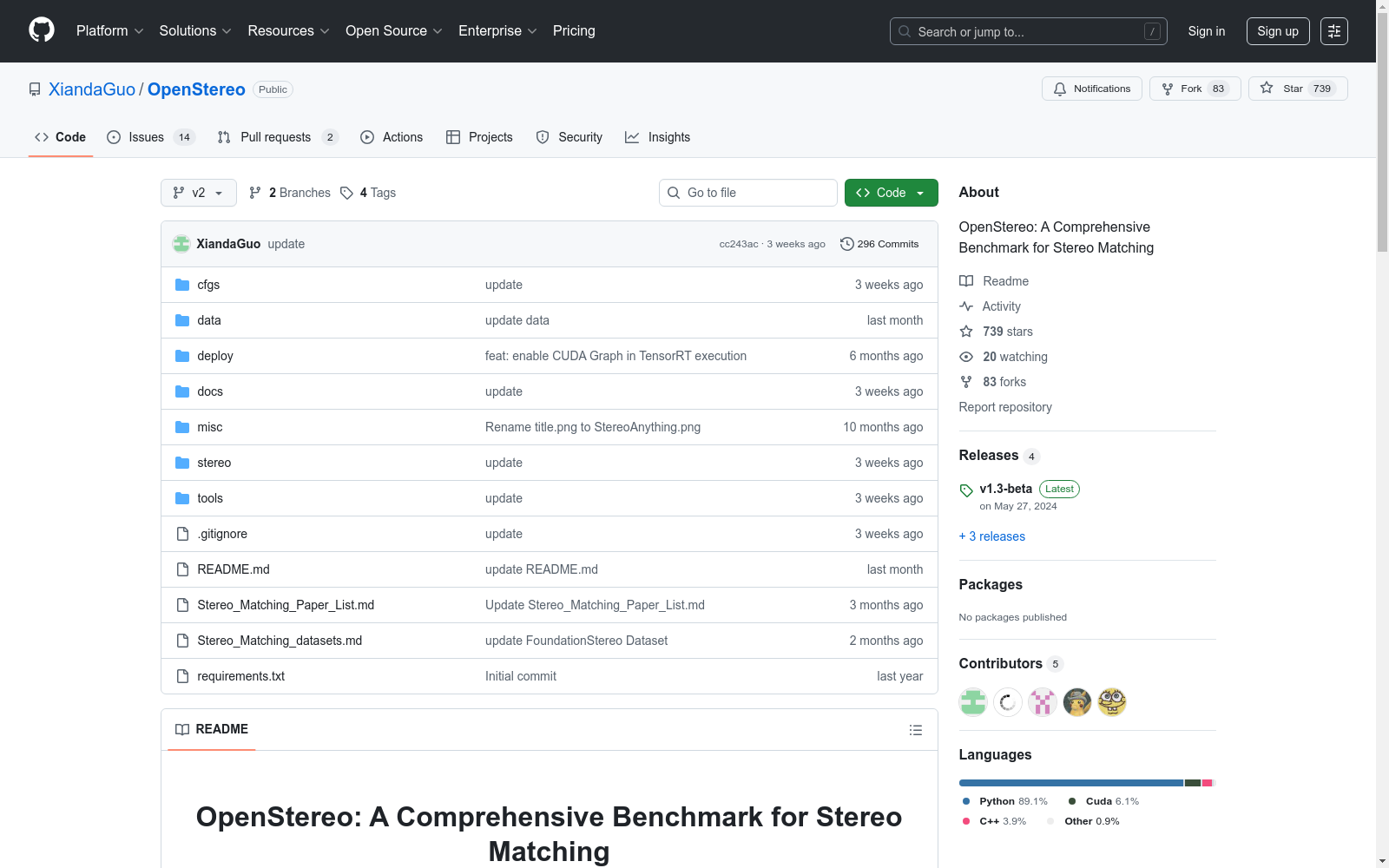Image resolution: width=1389 pixels, height=868 pixels.
Task: Open the first contributor avatar
Action: [x=973, y=702]
